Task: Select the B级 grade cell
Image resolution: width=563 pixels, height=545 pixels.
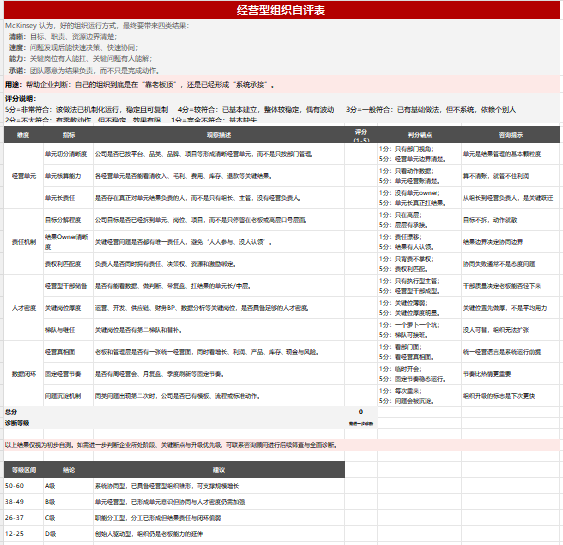Action: (x=69, y=502)
